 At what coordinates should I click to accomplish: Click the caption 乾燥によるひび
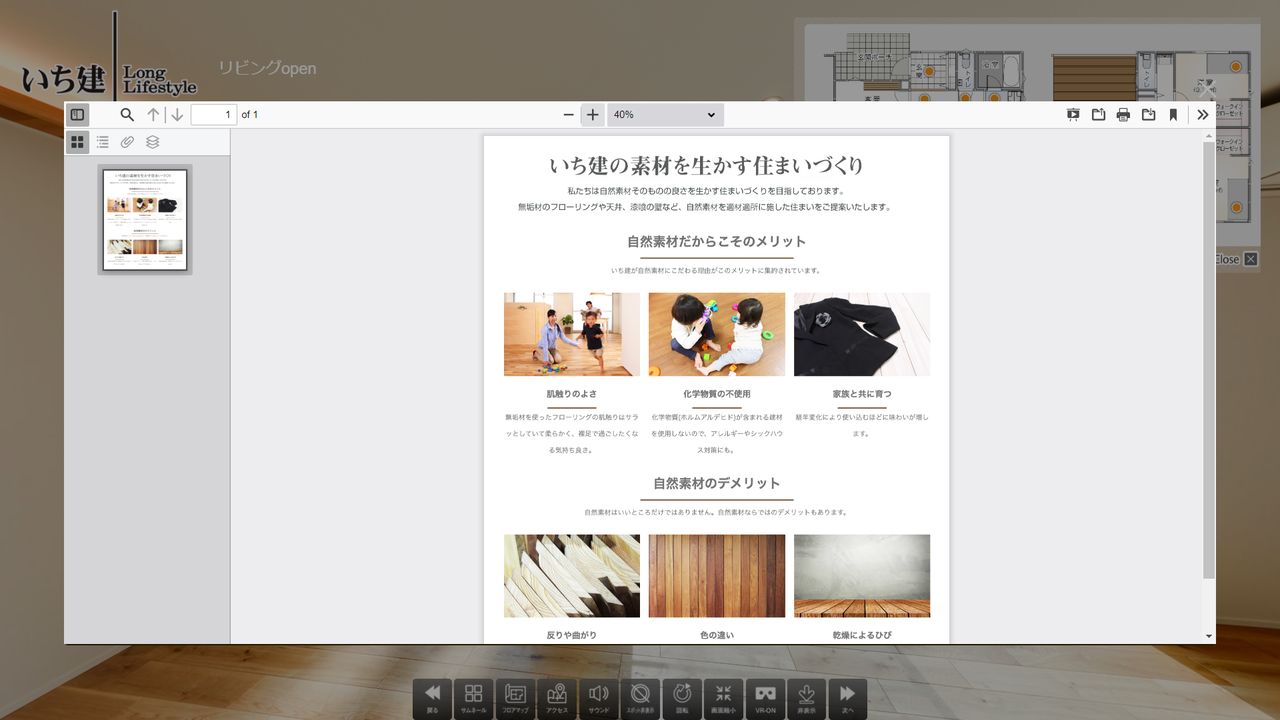862,635
